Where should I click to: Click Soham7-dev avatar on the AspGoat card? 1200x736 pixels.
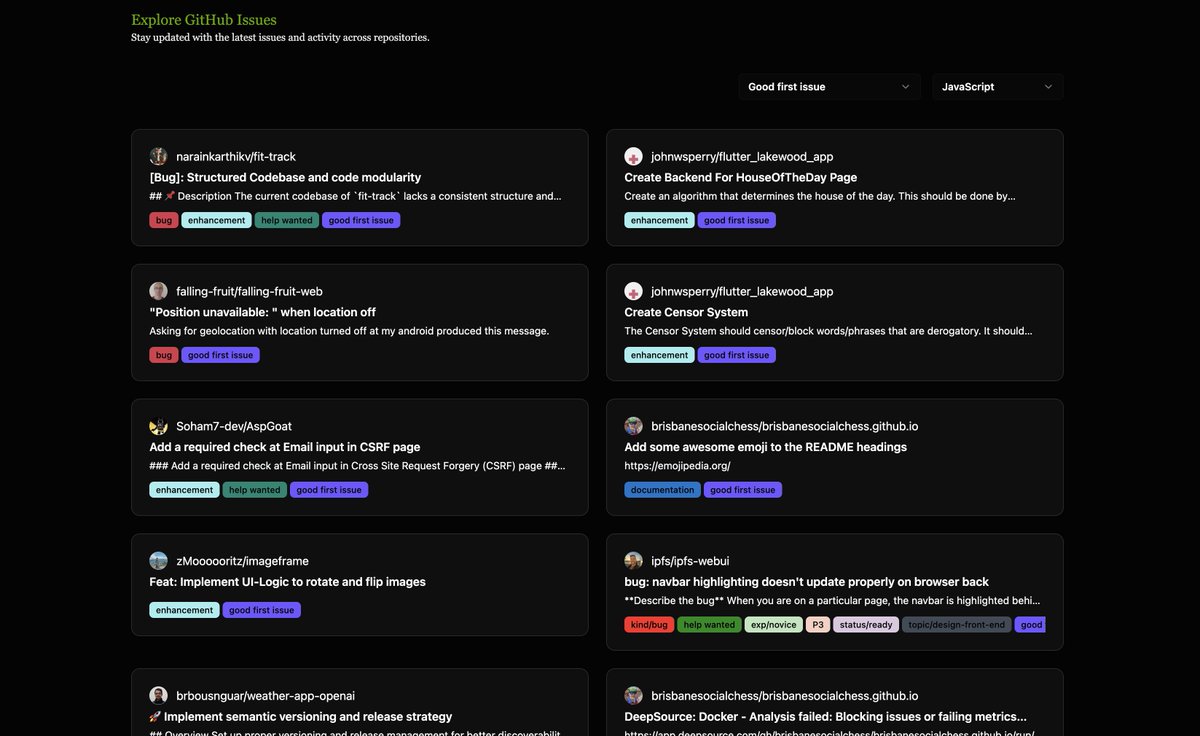(x=159, y=426)
